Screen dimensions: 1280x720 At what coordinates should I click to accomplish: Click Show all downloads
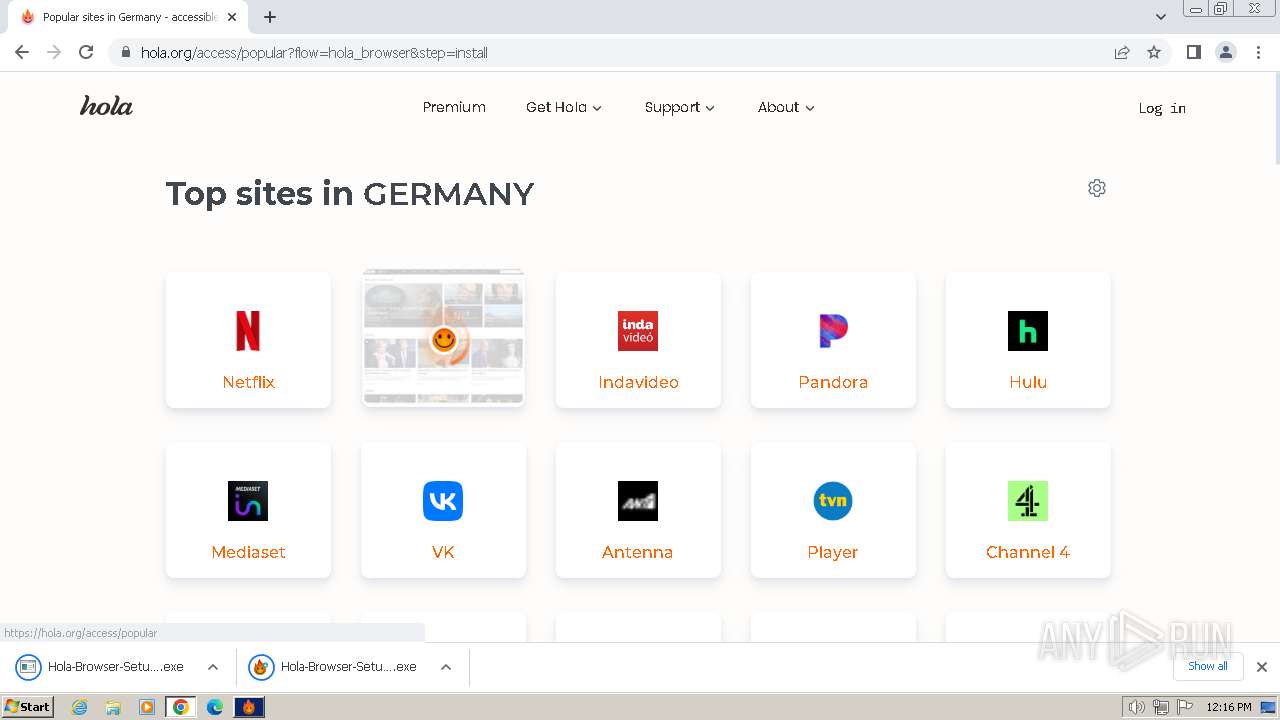(1208, 666)
